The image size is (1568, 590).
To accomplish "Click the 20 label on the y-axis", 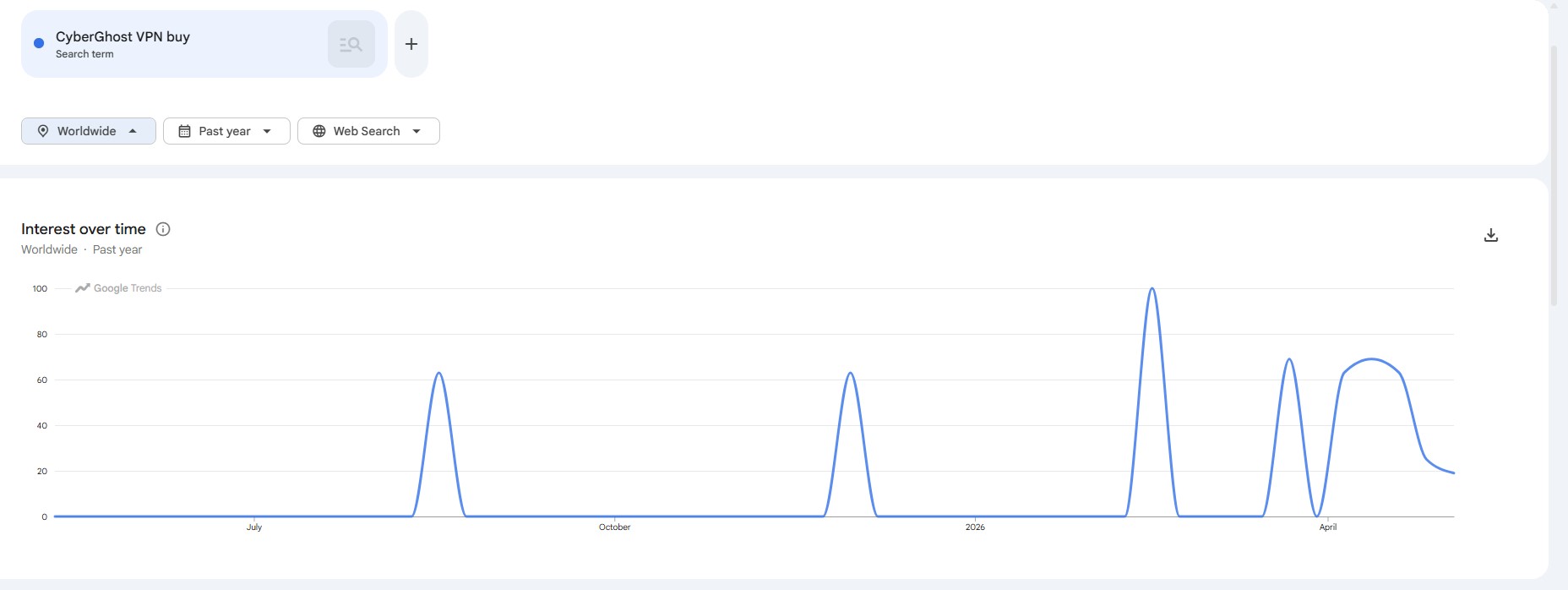I will (42, 471).
